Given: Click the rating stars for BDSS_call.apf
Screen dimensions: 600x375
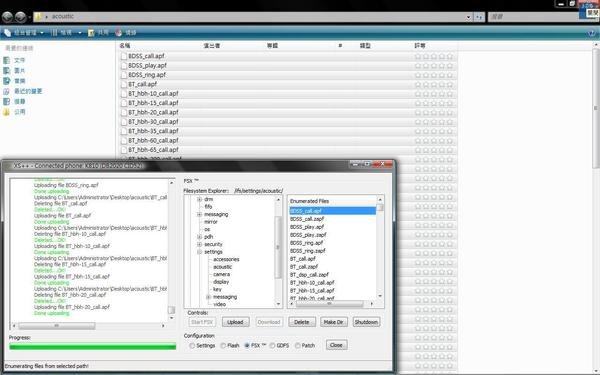Looking at the screenshot, I should click(434, 56).
